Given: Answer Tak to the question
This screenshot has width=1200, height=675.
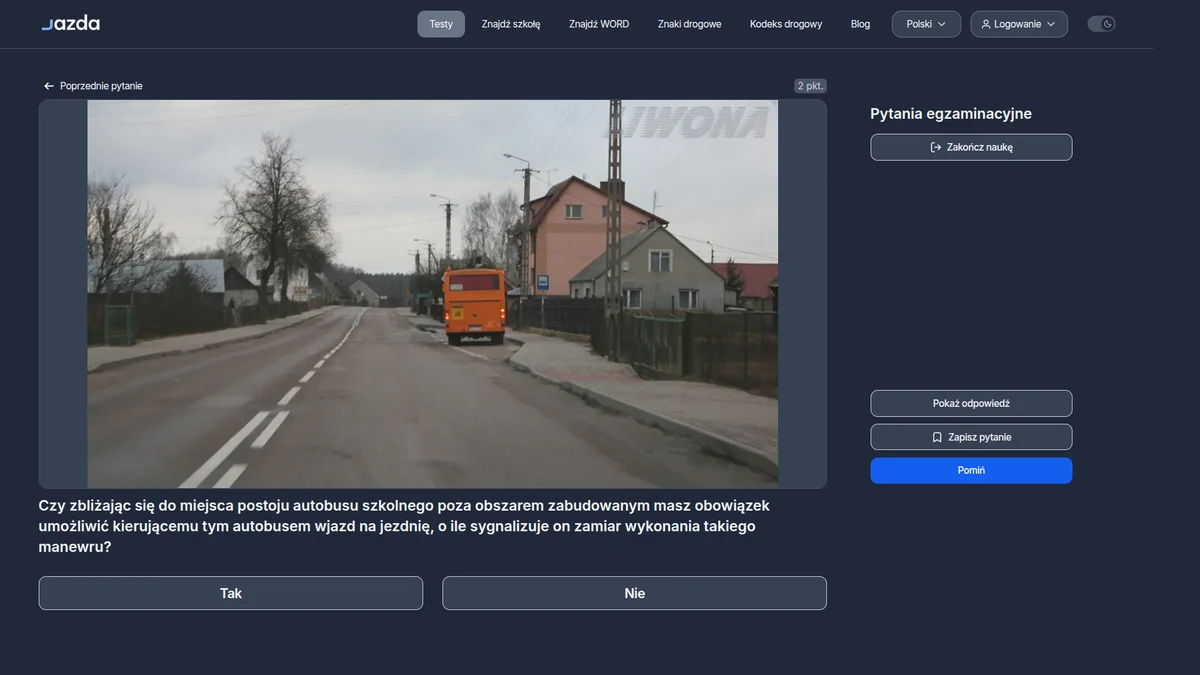Looking at the screenshot, I should coord(231,593).
